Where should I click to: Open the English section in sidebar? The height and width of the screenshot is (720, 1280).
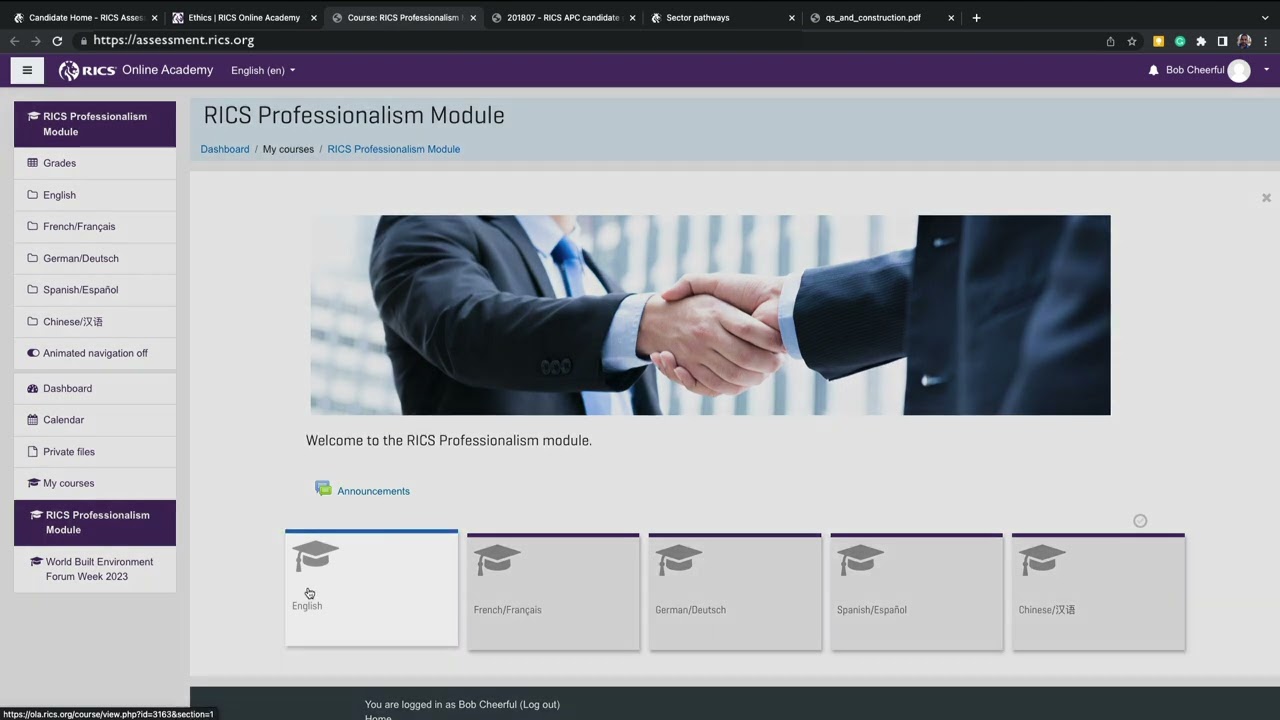coord(95,195)
